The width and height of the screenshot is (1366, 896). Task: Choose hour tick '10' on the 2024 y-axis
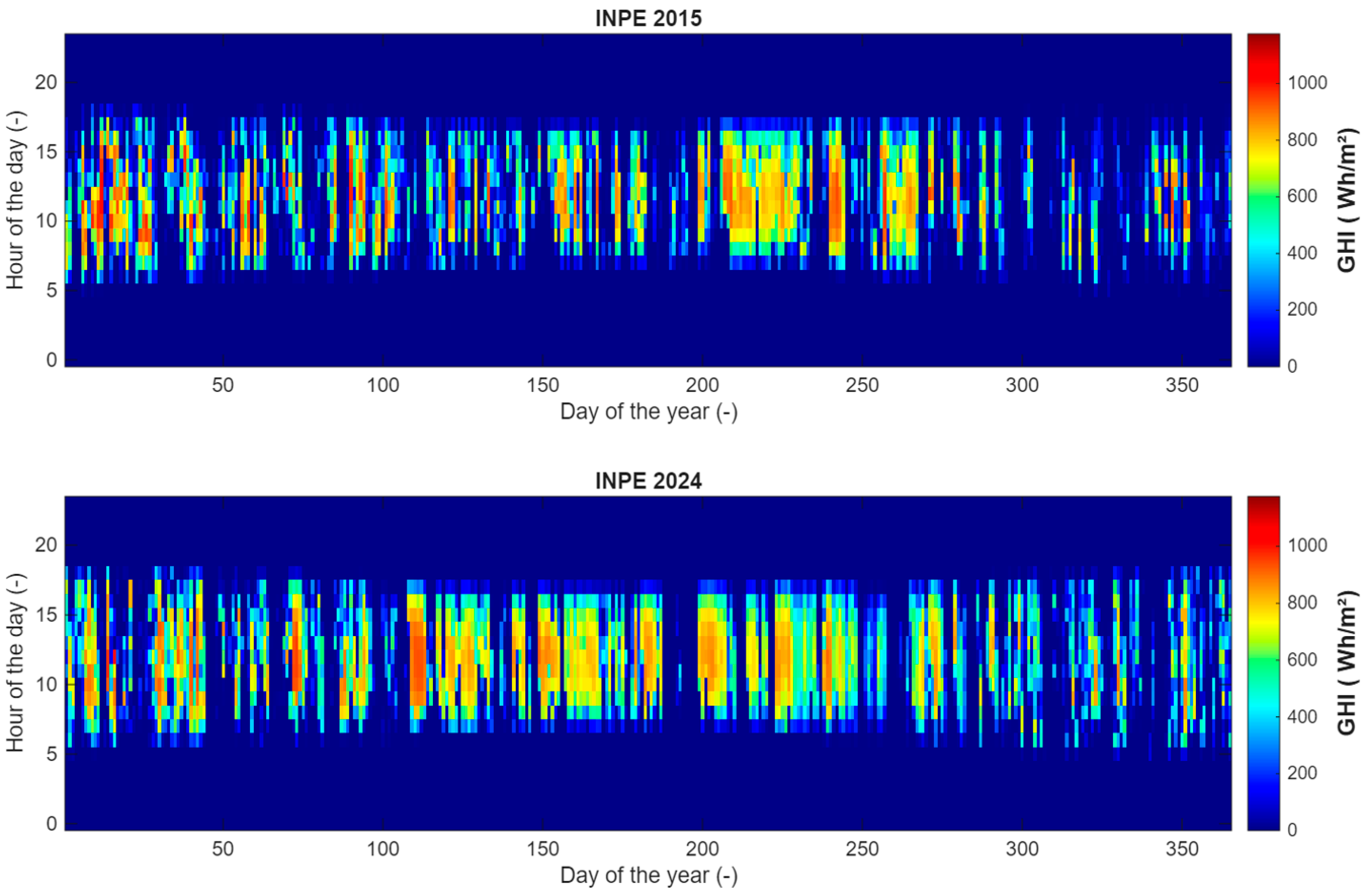[46, 684]
